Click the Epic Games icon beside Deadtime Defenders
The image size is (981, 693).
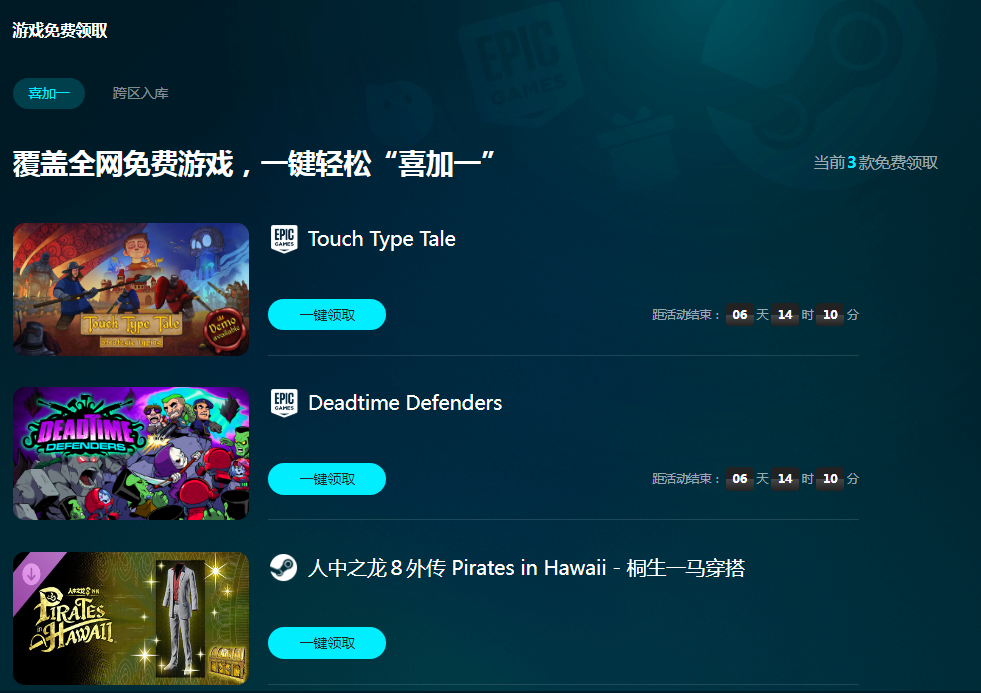tap(284, 403)
